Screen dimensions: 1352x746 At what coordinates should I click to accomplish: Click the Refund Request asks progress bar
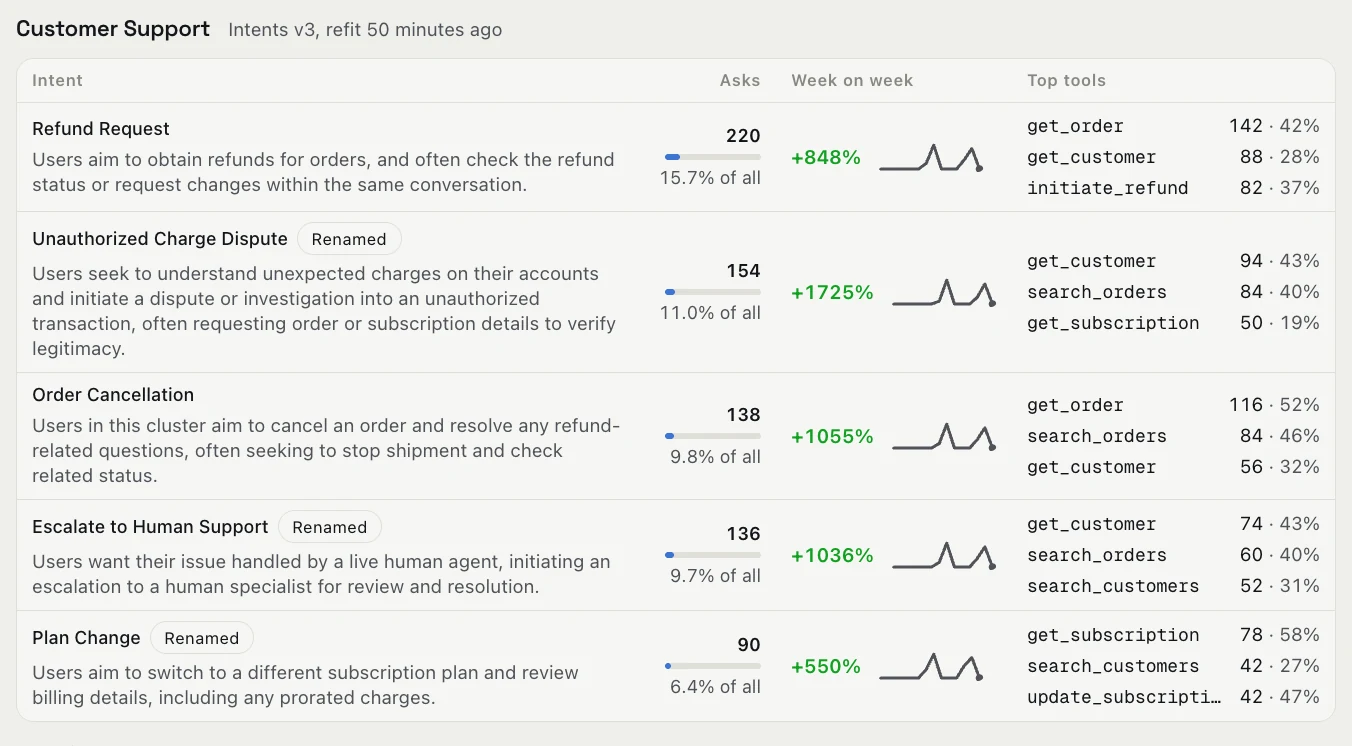point(713,157)
